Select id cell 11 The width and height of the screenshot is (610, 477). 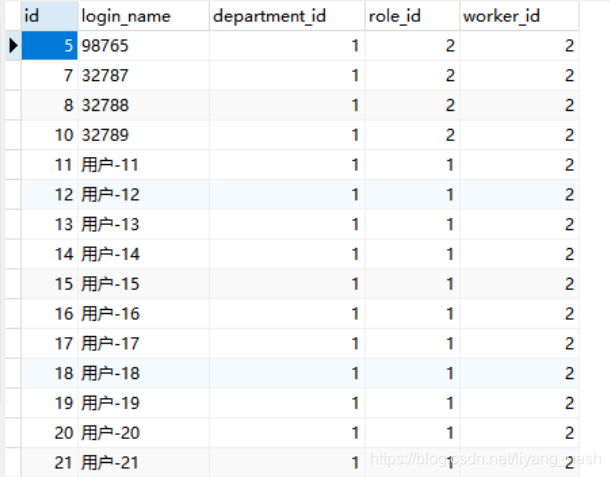click(49, 165)
